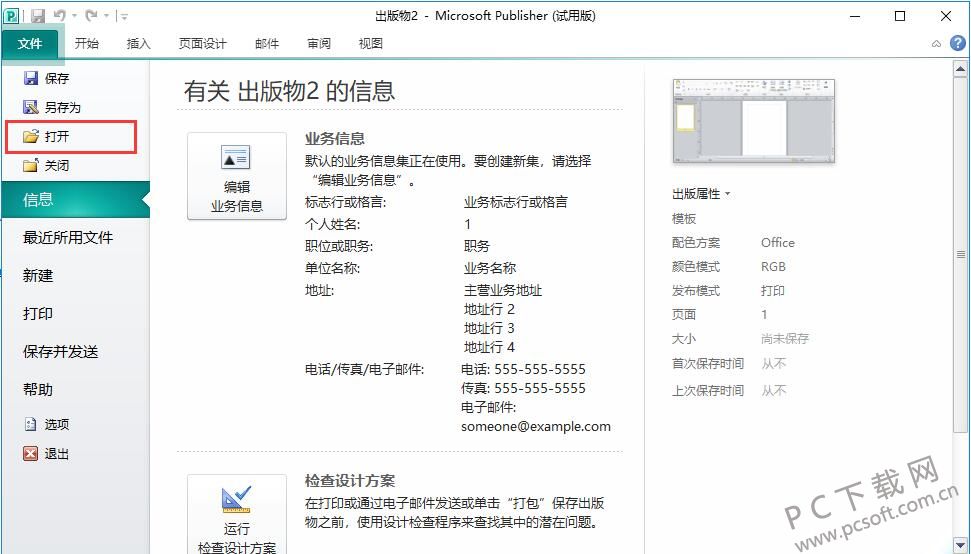This screenshot has height=554, width=971.
Task: Click the 电话: 555-555-5555 text
Action: 523,370
